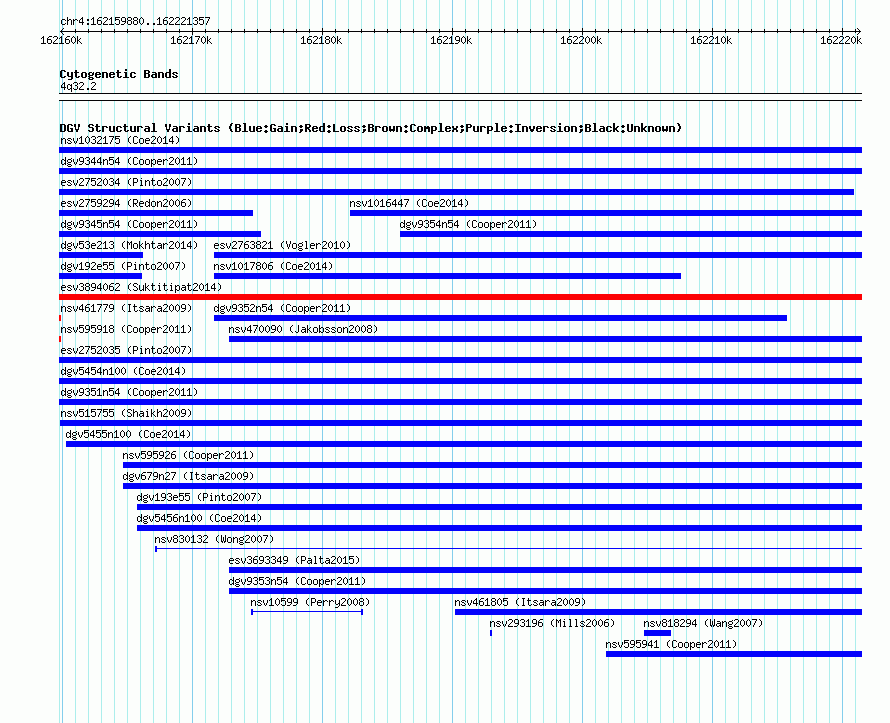Click dgv9345n54 (Cooper2011) label
The width and height of the screenshot is (890, 723).
(x=129, y=224)
